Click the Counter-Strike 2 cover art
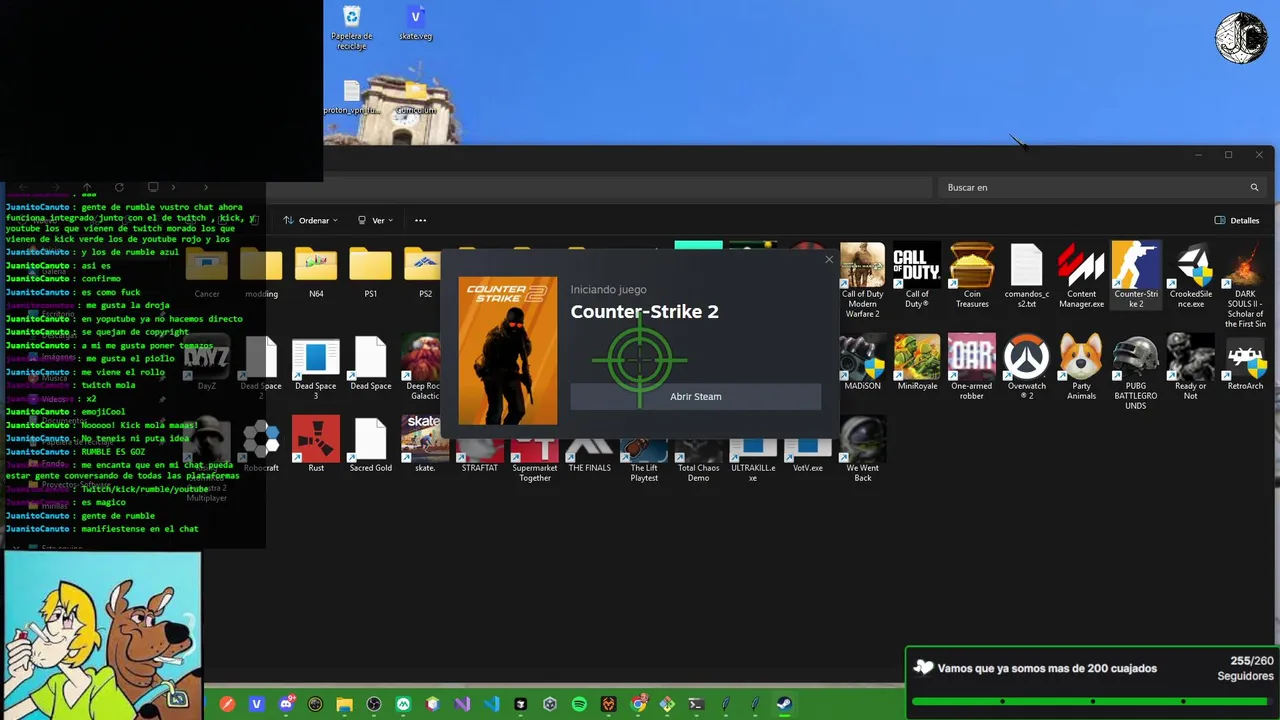This screenshot has height=720, width=1280. [x=508, y=351]
